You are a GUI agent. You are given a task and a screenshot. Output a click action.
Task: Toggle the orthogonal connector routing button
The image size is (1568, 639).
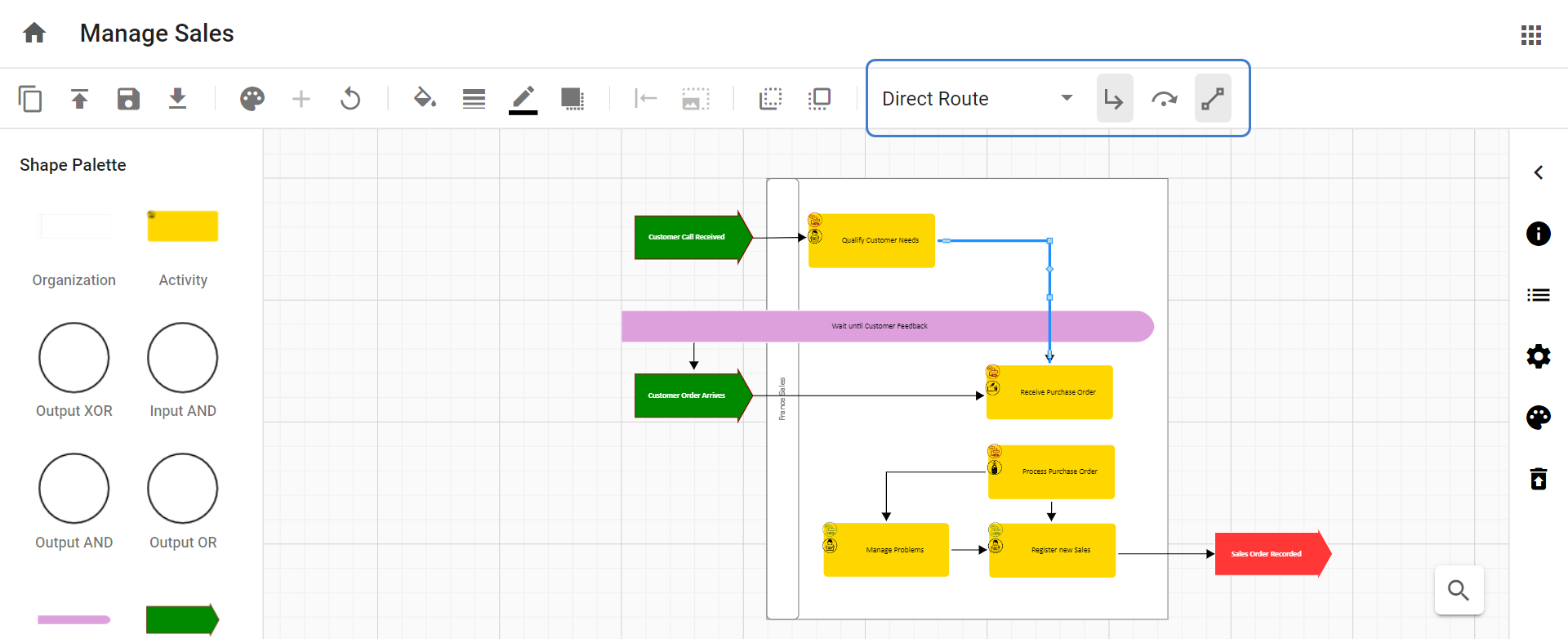[x=1114, y=99]
